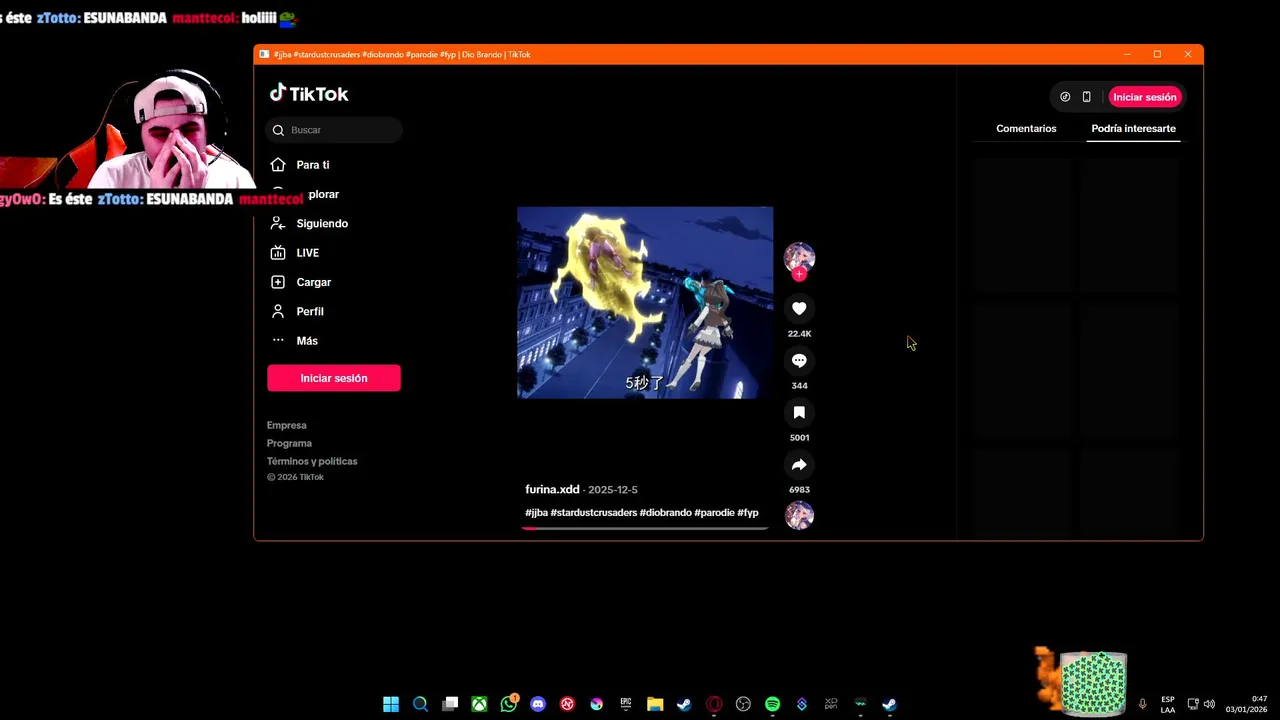Focus the Buscar search field
The width and height of the screenshot is (1280, 720).
[x=334, y=130]
